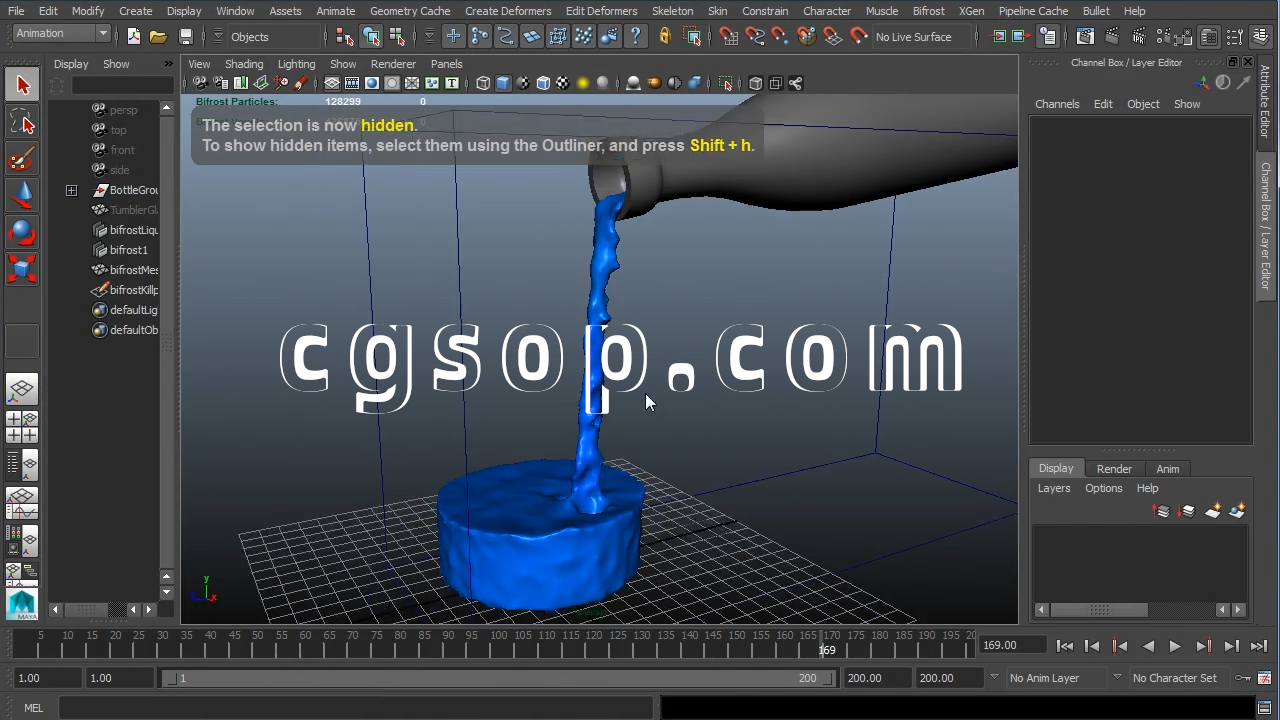Play the animation forwards
The width and height of the screenshot is (1280, 720).
coord(1175,647)
